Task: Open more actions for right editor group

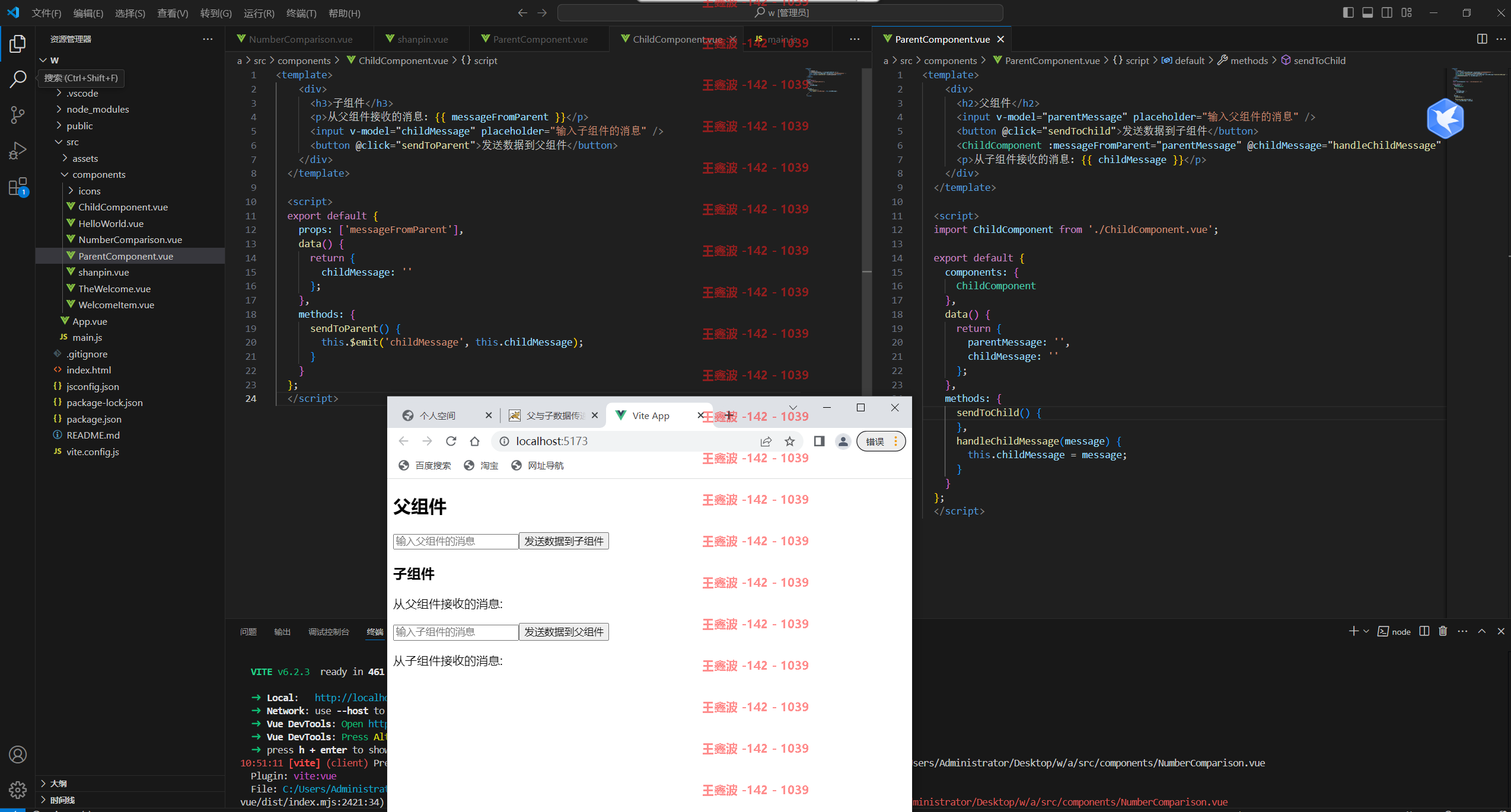Action: coord(1501,39)
